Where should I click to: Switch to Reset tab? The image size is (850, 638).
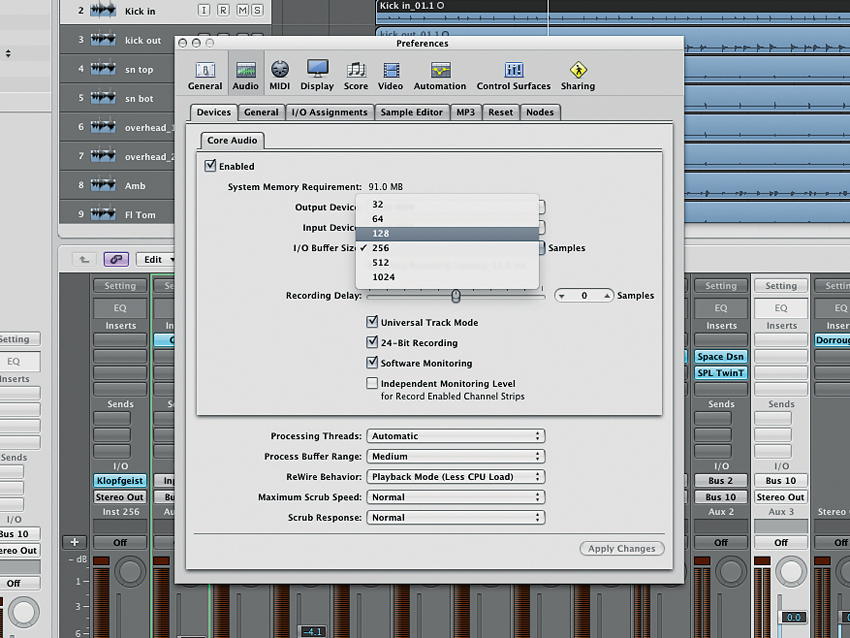tap(500, 112)
